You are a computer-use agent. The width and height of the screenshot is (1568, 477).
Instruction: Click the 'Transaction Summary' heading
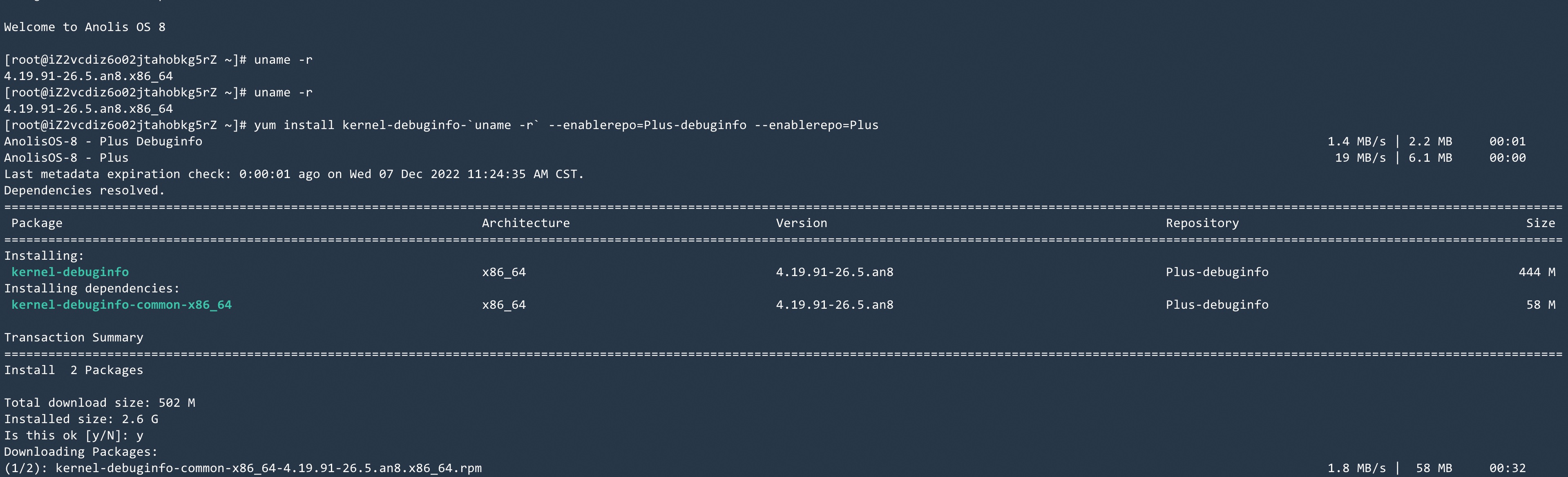[74, 338]
